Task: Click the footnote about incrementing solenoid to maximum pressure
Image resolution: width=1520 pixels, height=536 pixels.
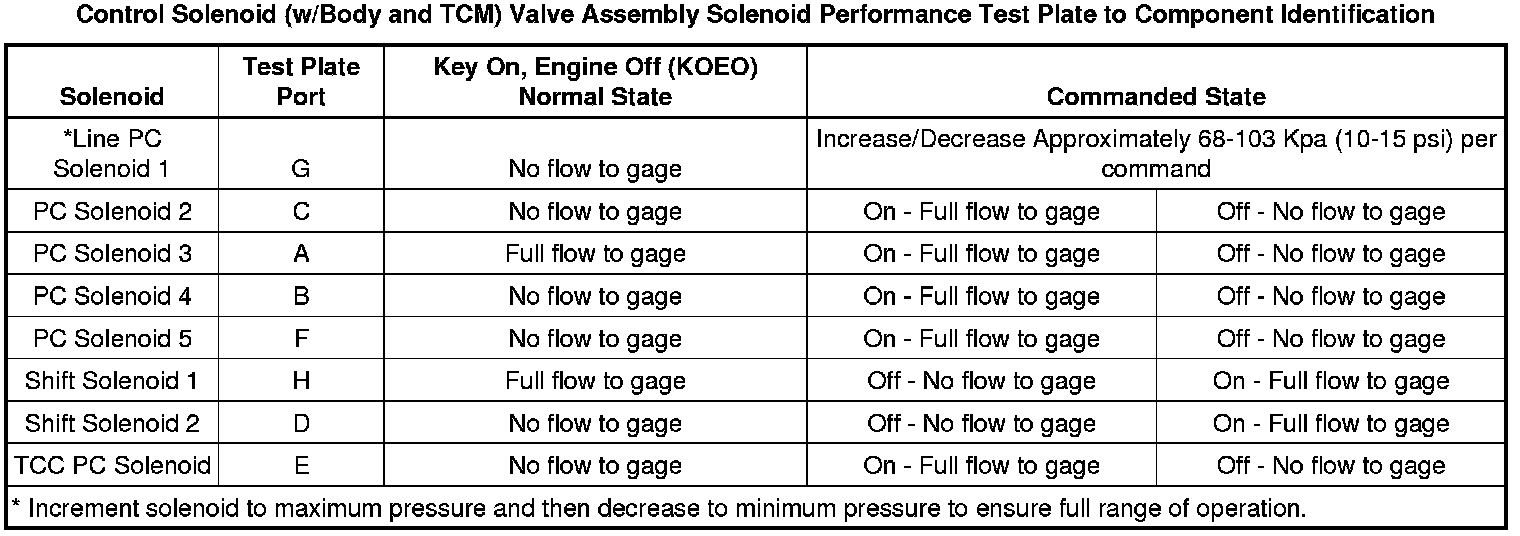Action: pos(658,508)
